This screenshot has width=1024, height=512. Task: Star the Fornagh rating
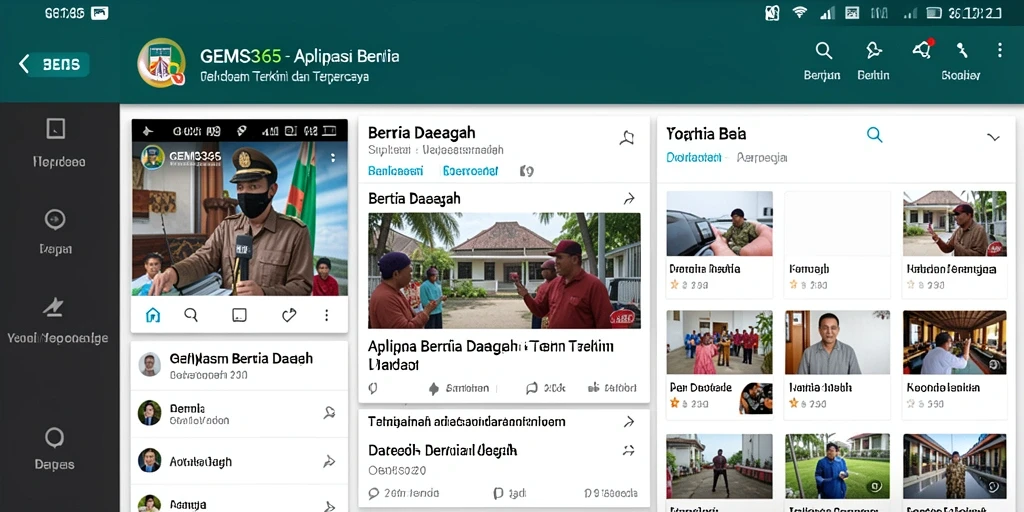pyautogui.click(x=793, y=285)
